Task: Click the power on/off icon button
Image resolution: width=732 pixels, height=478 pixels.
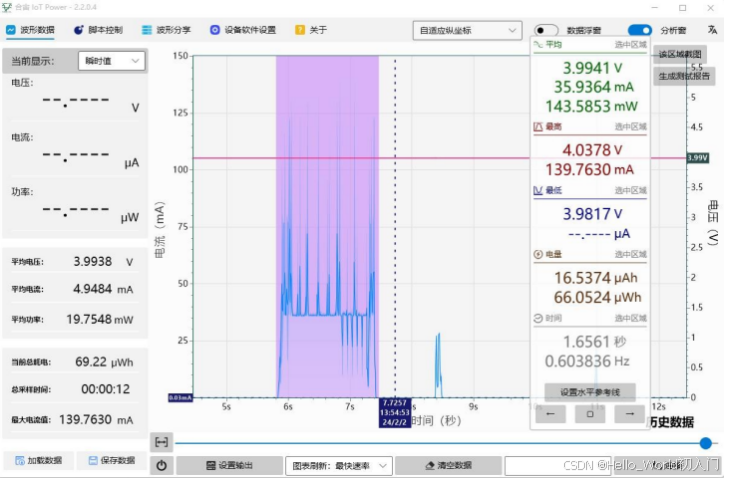Action: coord(162,465)
